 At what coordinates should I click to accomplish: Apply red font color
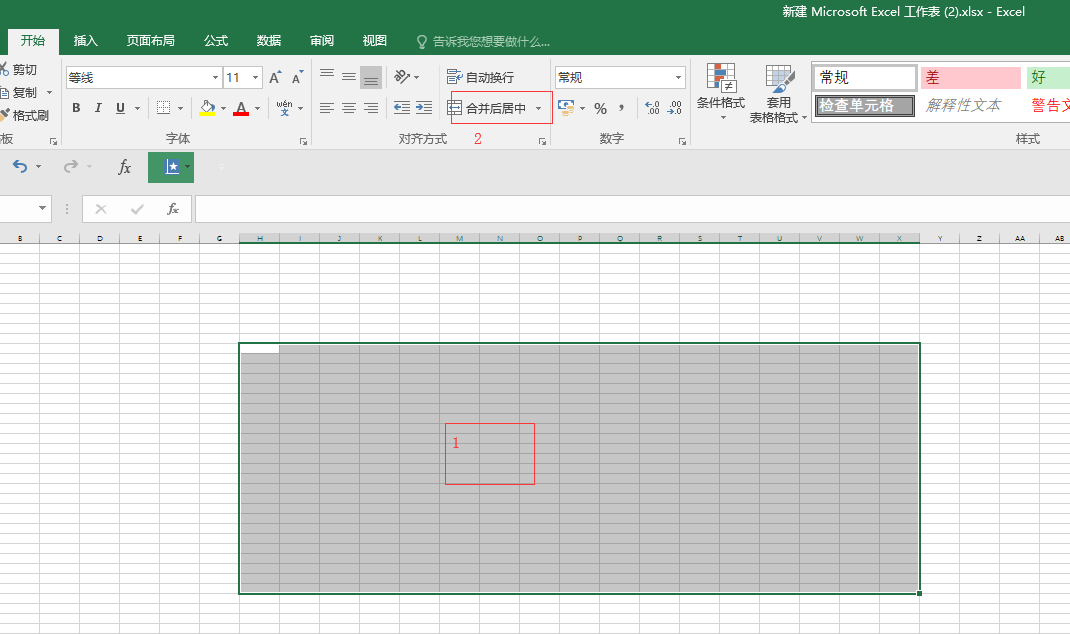click(x=241, y=108)
